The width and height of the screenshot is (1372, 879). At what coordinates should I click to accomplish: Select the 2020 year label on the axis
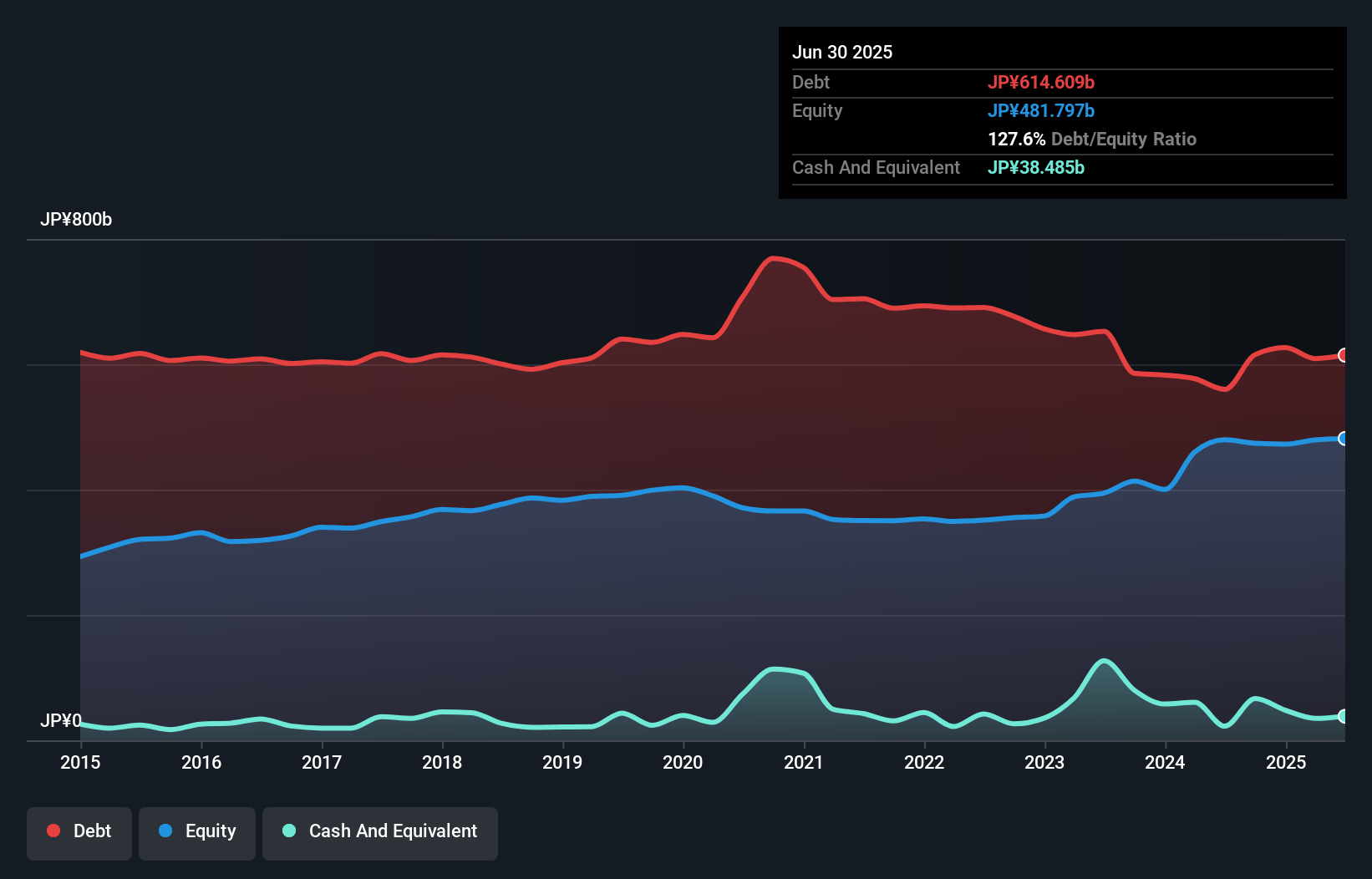[683, 763]
